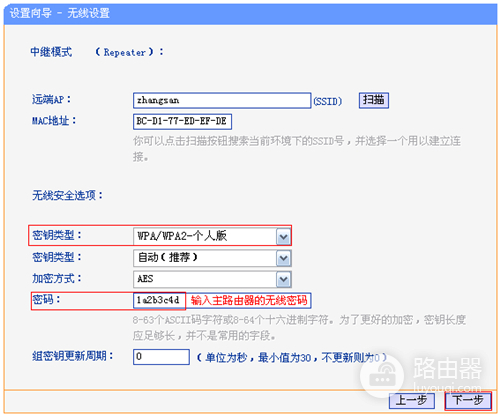Click the 8-63个ASCII码字符 password hint text
The height and width of the screenshot is (416, 500).
[x=299, y=327]
